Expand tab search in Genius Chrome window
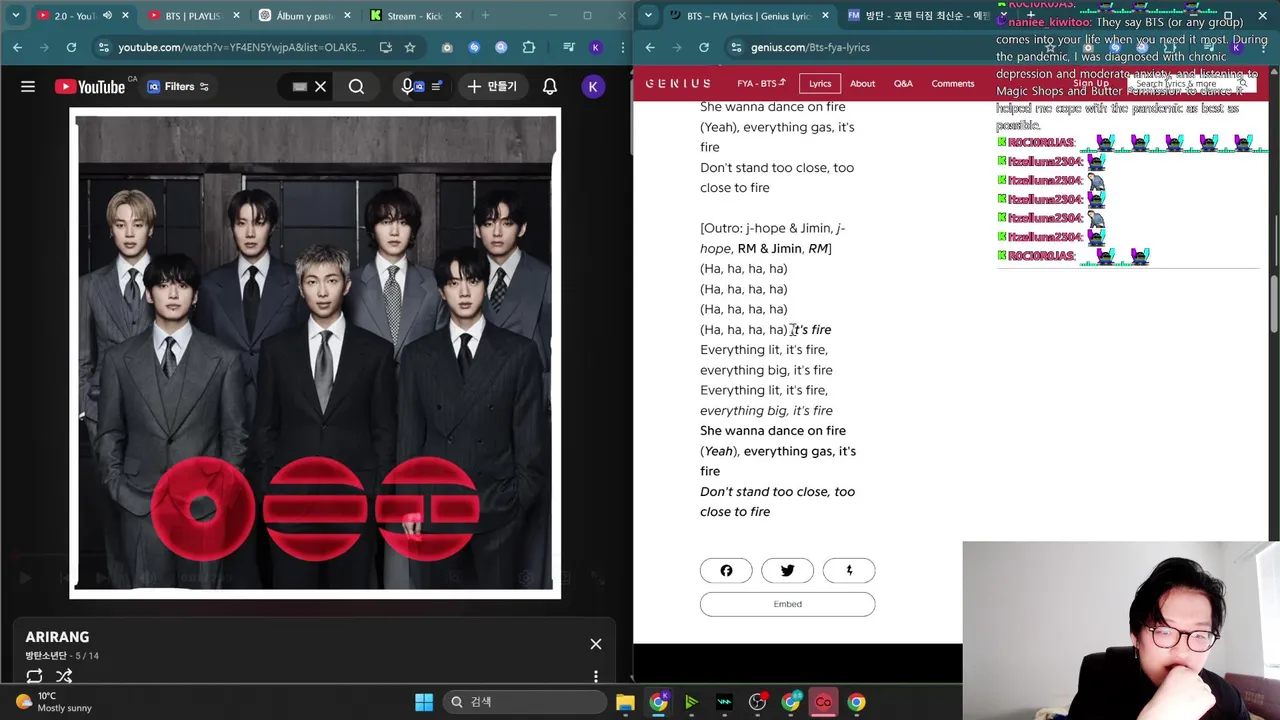Viewport: 1280px width, 720px height. pyautogui.click(x=649, y=16)
